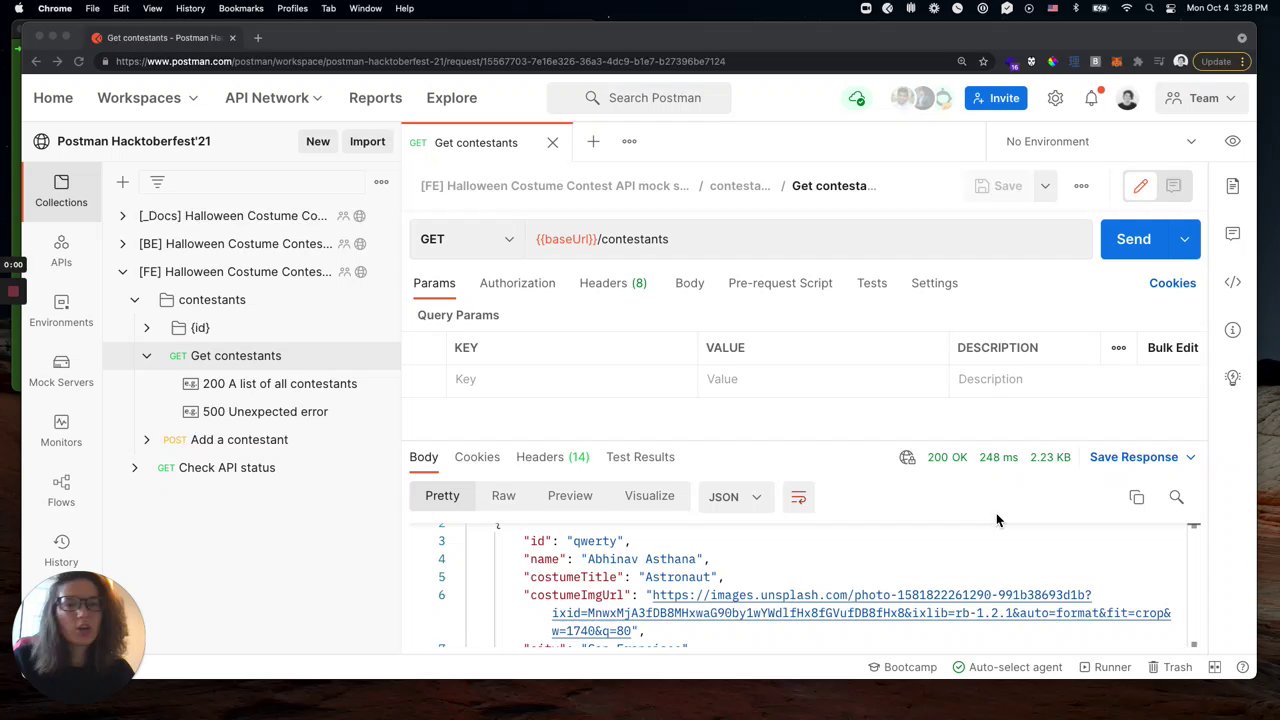
Task: Search within the response body
Action: click(1176, 497)
